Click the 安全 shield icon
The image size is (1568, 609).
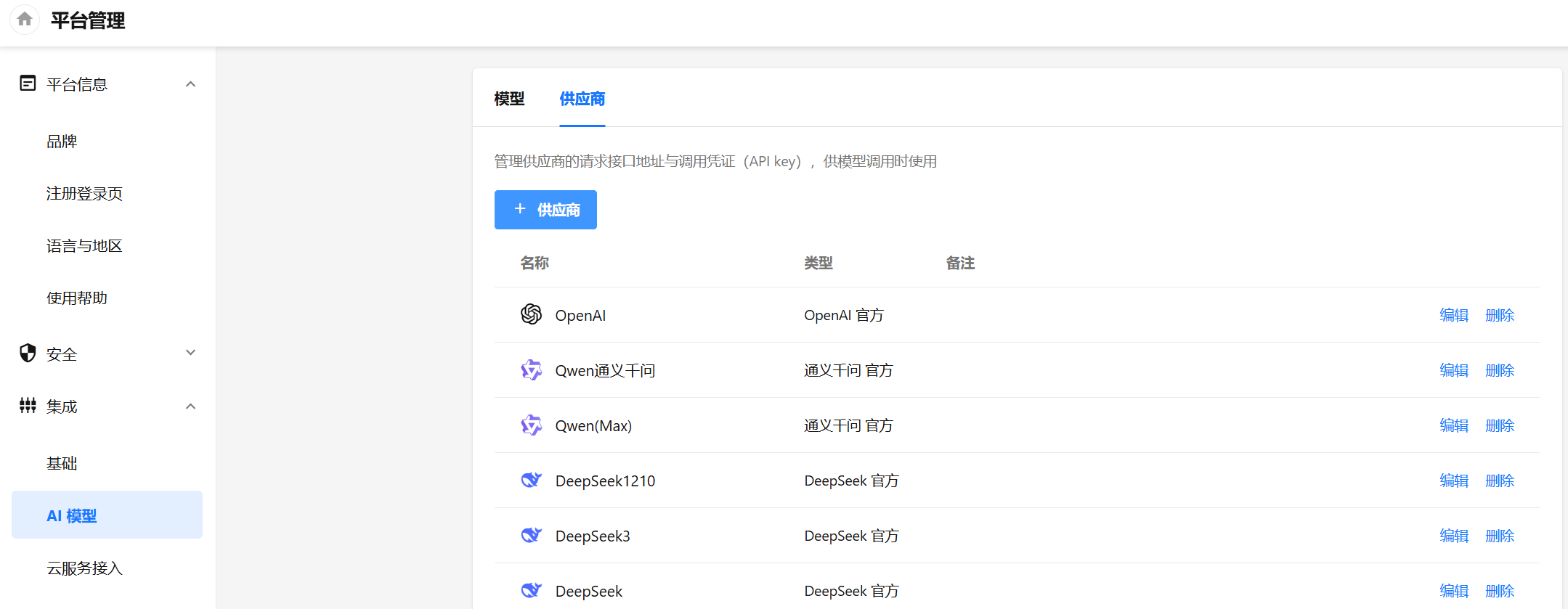[x=28, y=353]
